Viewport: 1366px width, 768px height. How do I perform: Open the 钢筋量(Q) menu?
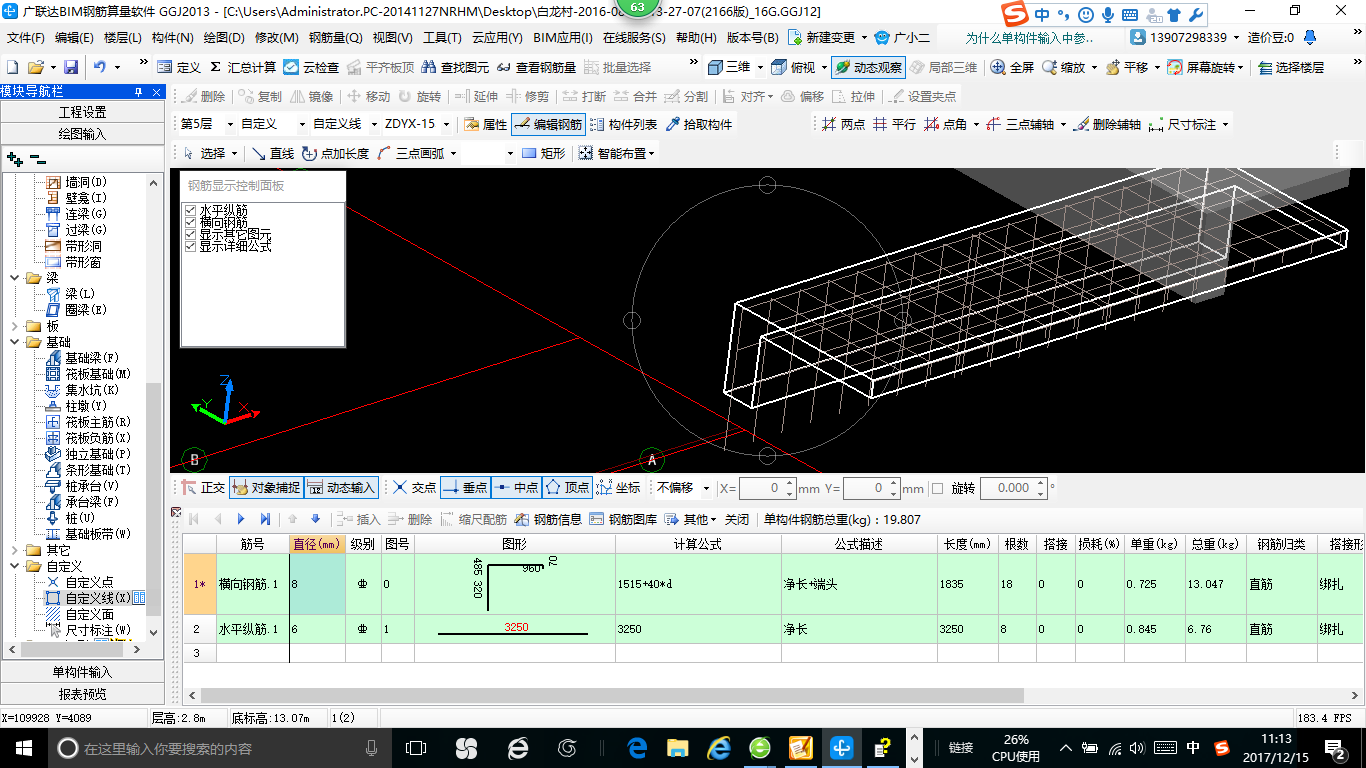coord(335,38)
